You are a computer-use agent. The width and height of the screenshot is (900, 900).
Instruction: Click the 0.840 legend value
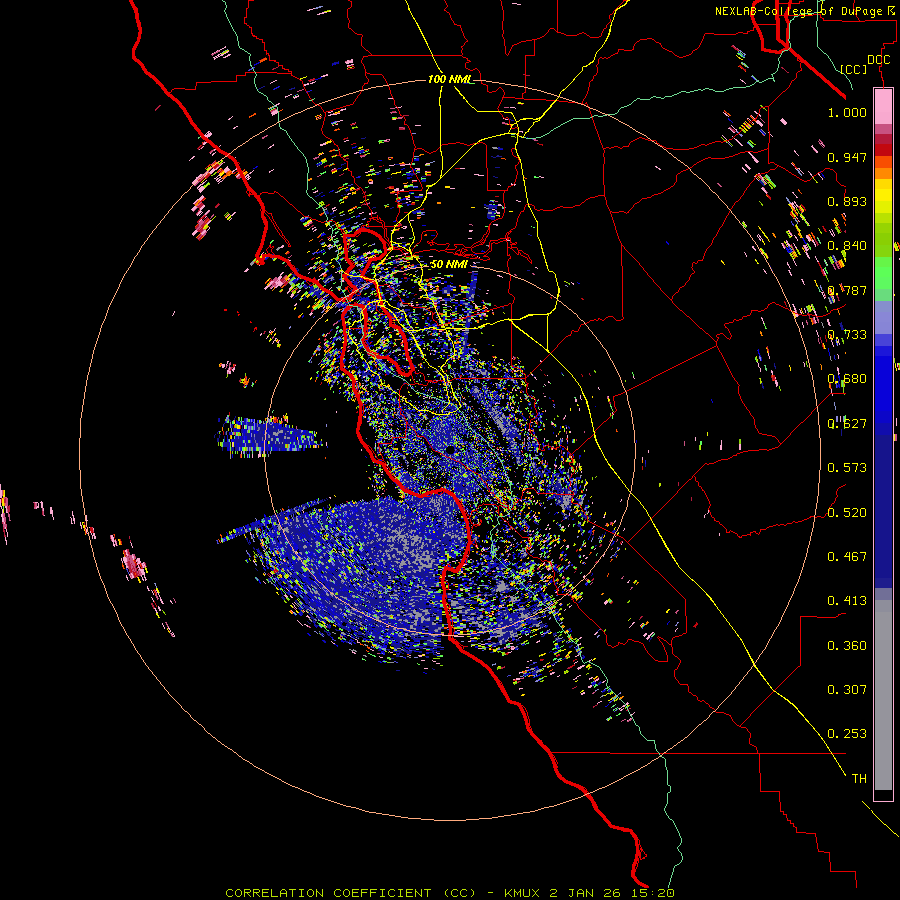pyautogui.click(x=847, y=246)
